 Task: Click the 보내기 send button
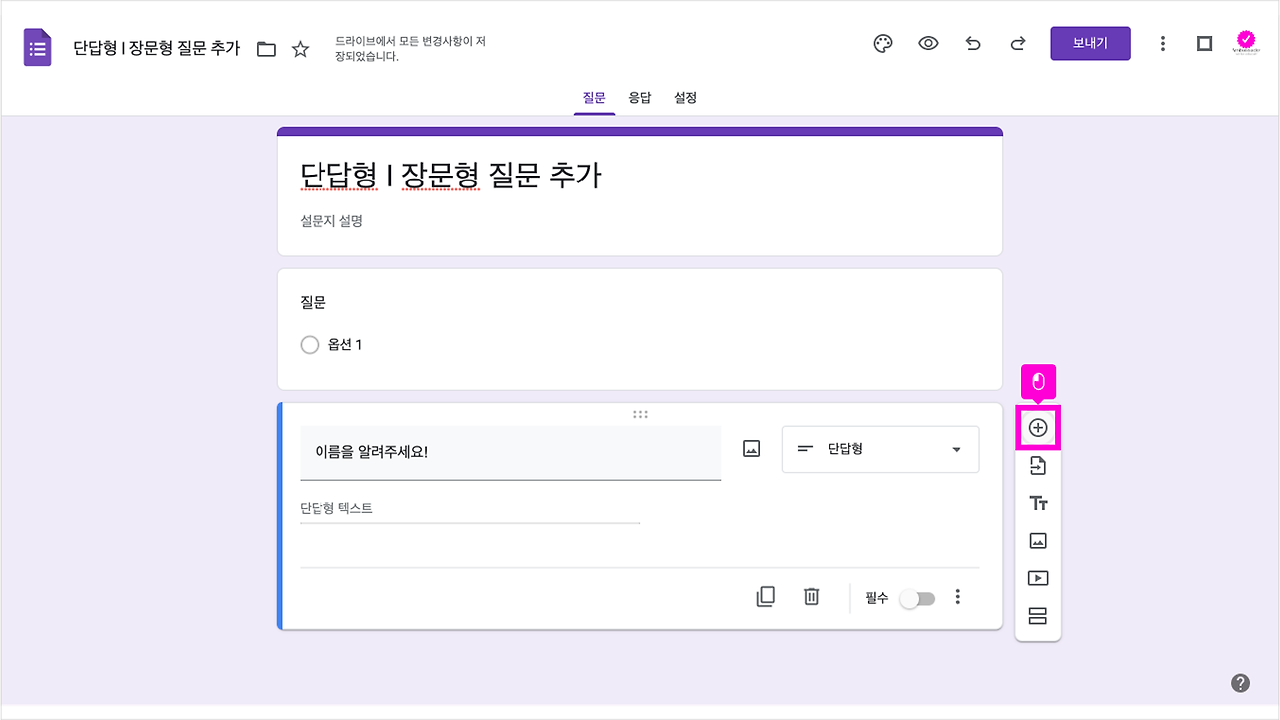click(1090, 43)
